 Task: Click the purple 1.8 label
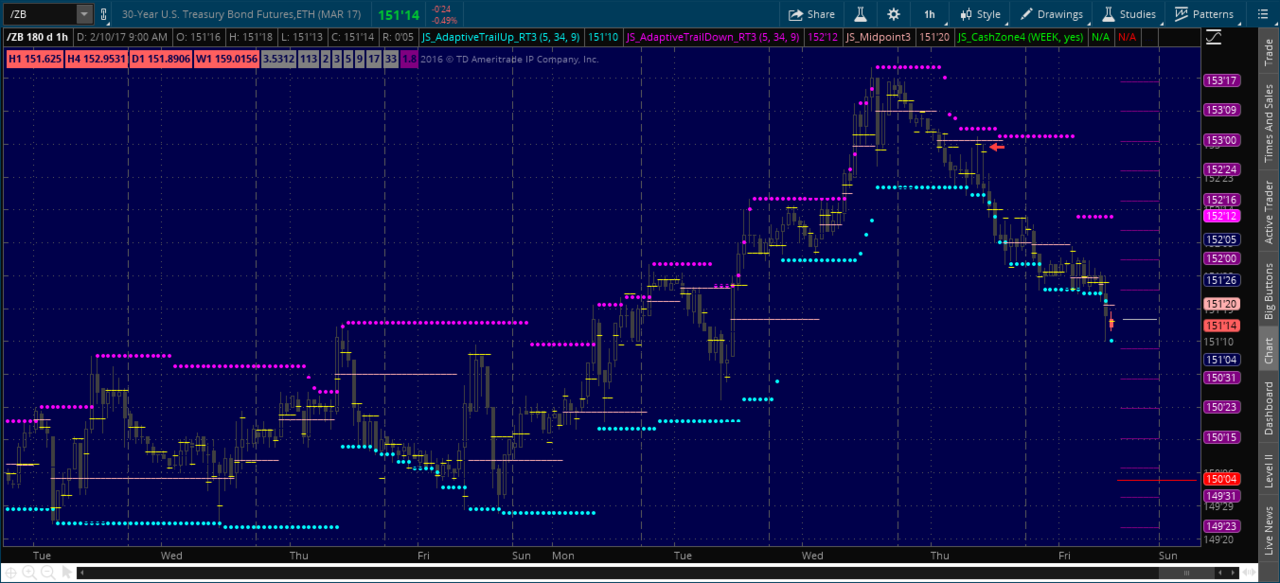click(409, 59)
